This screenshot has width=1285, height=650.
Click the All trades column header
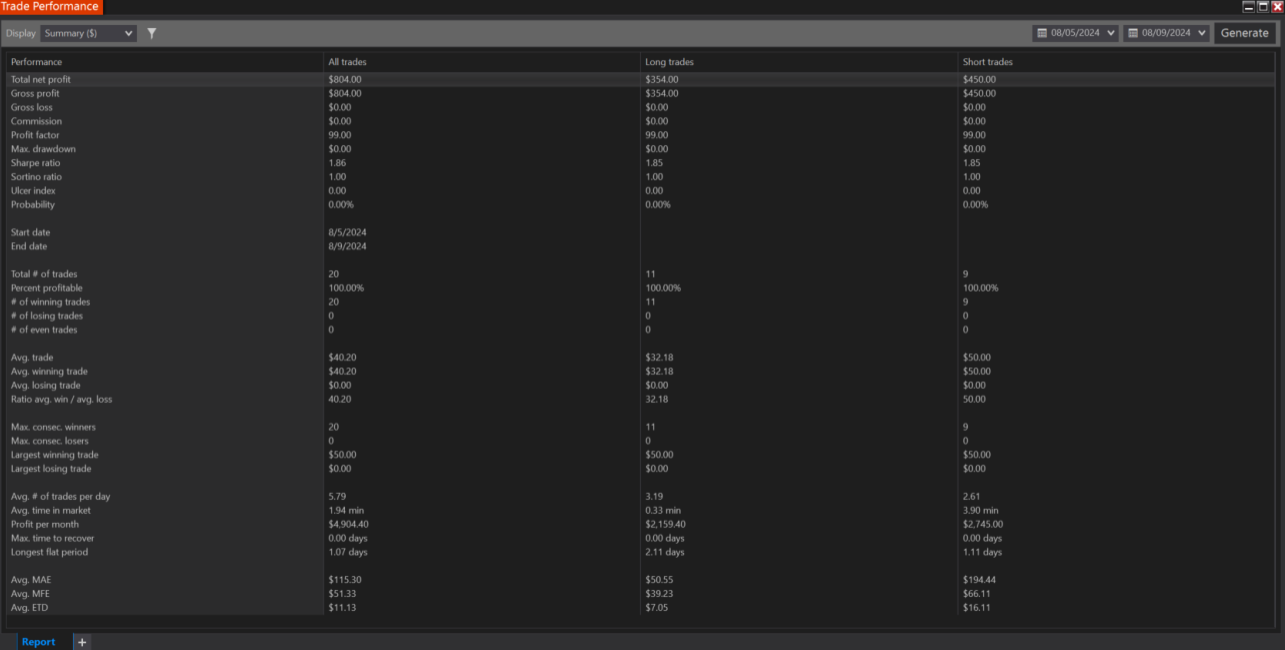coord(347,62)
